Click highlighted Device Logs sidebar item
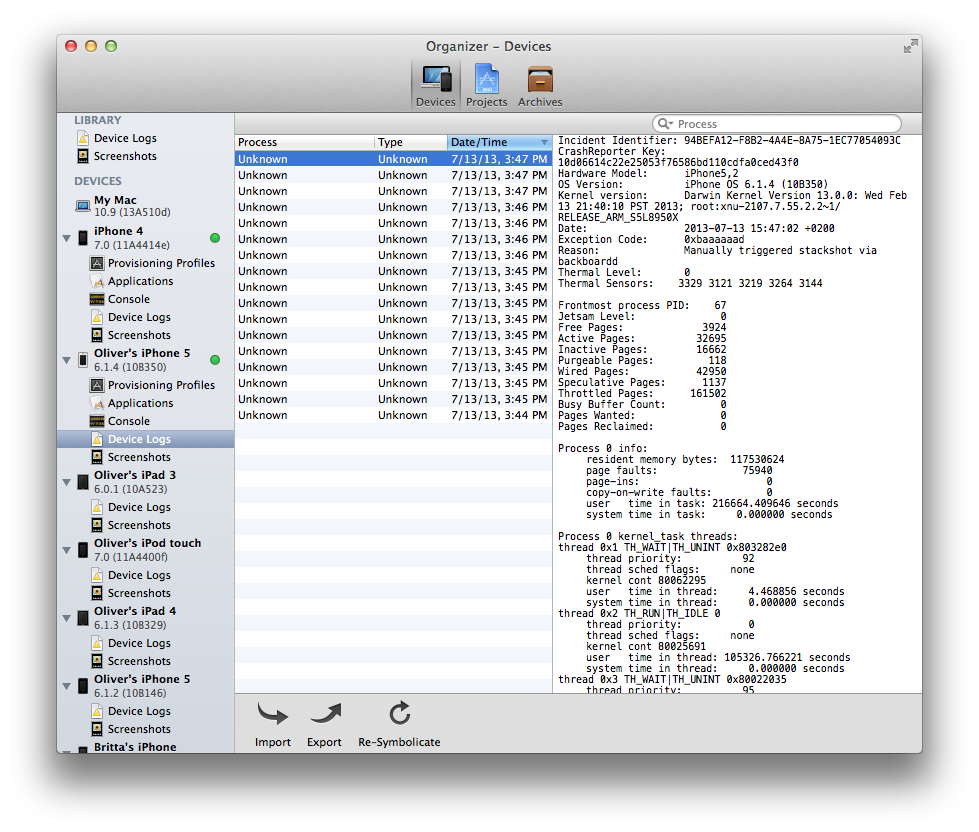The width and height of the screenshot is (979, 832). [x=145, y=439]
